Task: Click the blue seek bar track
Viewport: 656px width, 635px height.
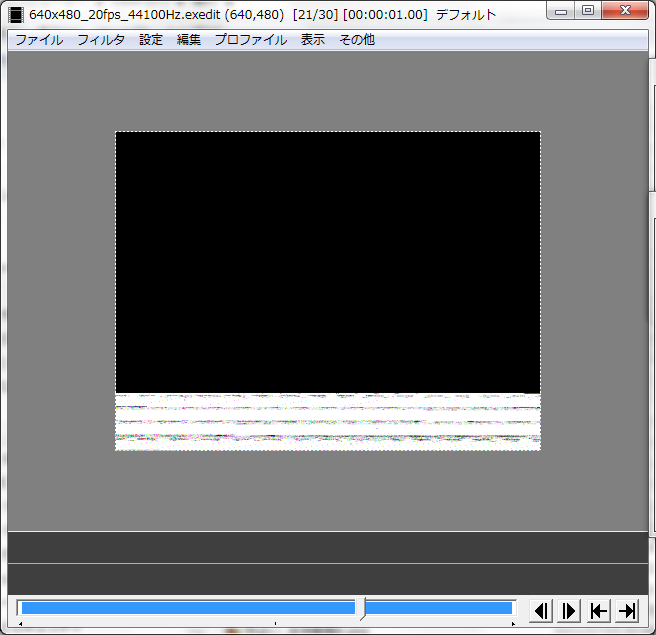Action: click(x=267, y=608)
